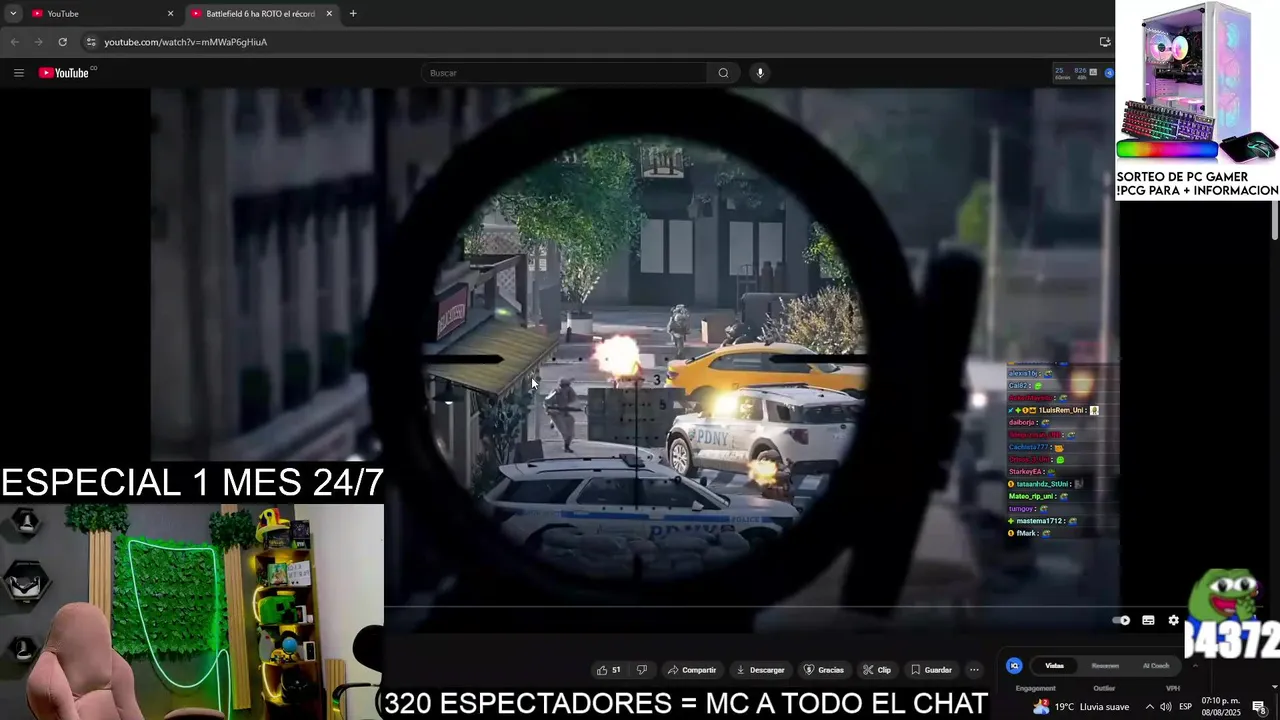Open the three-dot more actions menu
Viewport: 1280px width, 720px height.
click(x=974, y=670)
